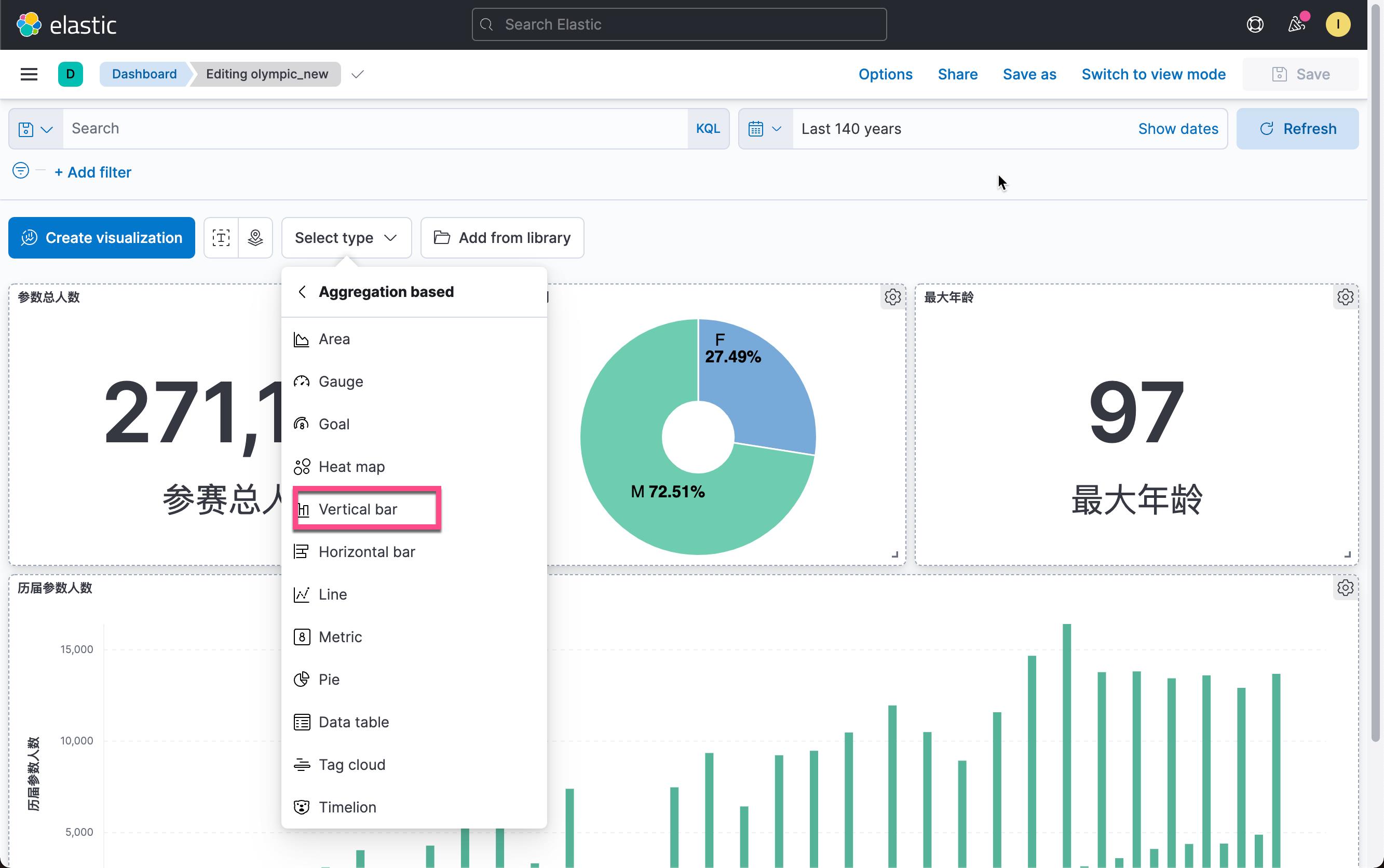Click the 历届参数人数 panel title

55,587
